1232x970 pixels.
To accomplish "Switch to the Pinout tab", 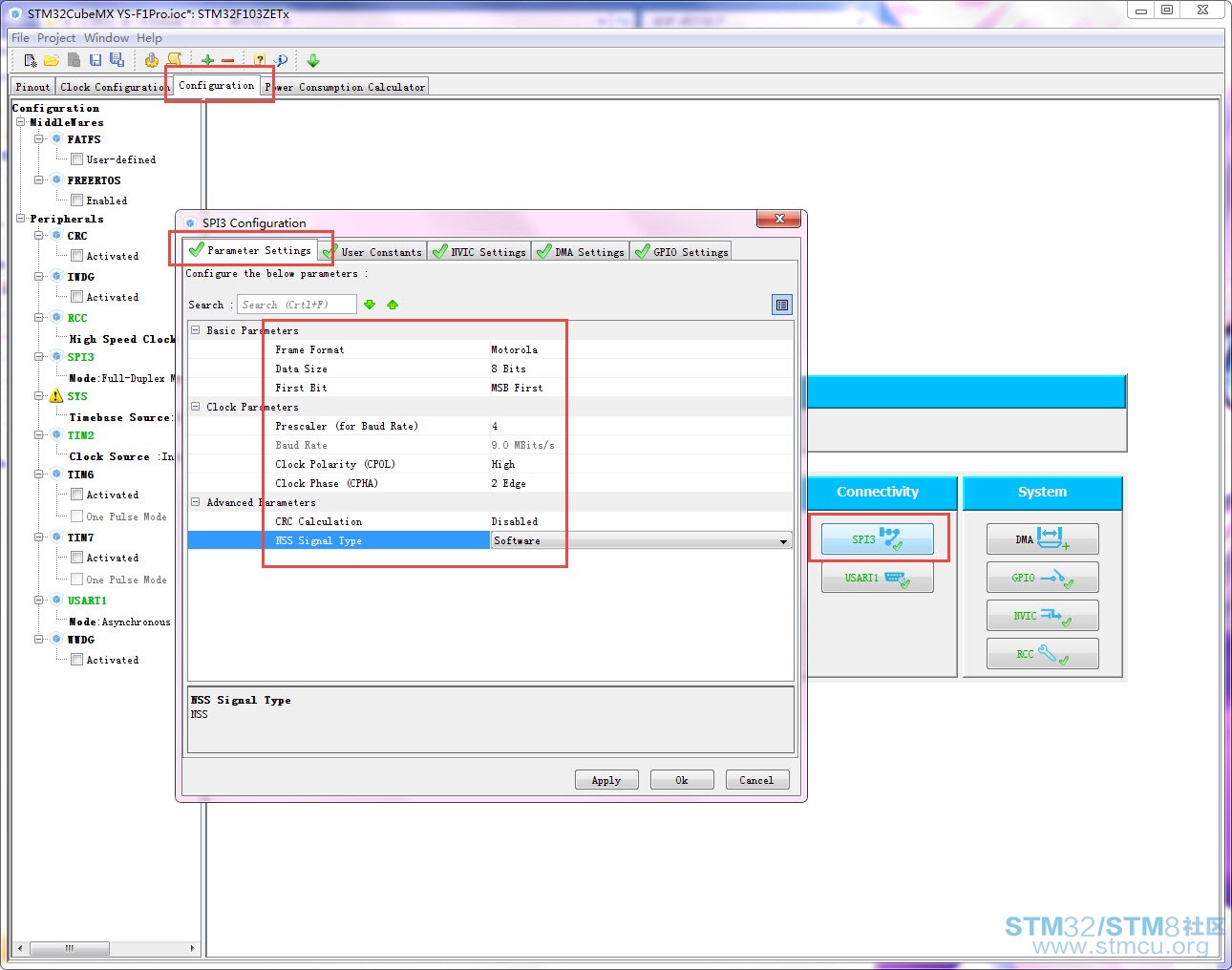I will point(32,87).
